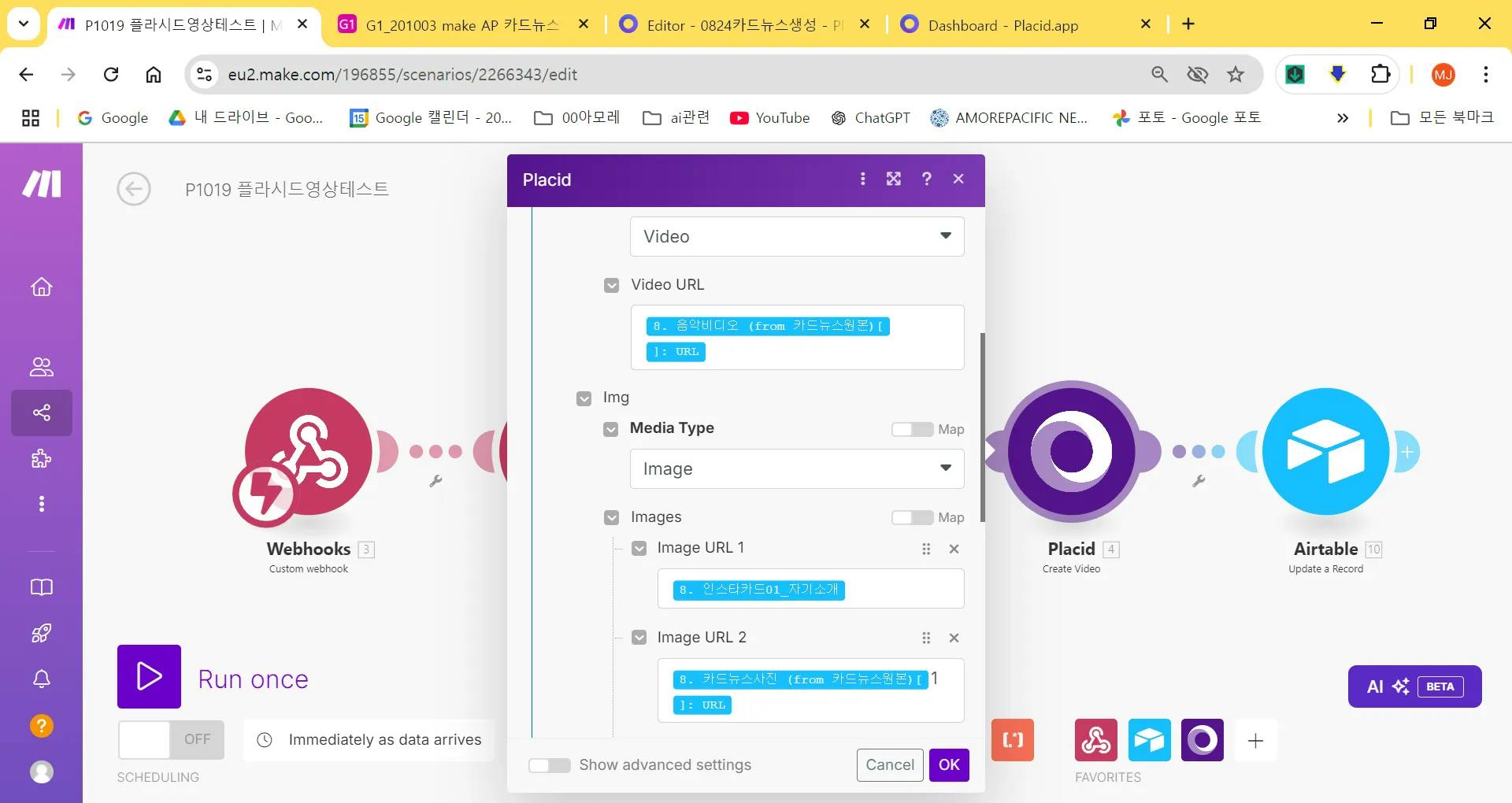
Task: Open Scenarios share icon in sidebar
Action: tap(42, 413)
